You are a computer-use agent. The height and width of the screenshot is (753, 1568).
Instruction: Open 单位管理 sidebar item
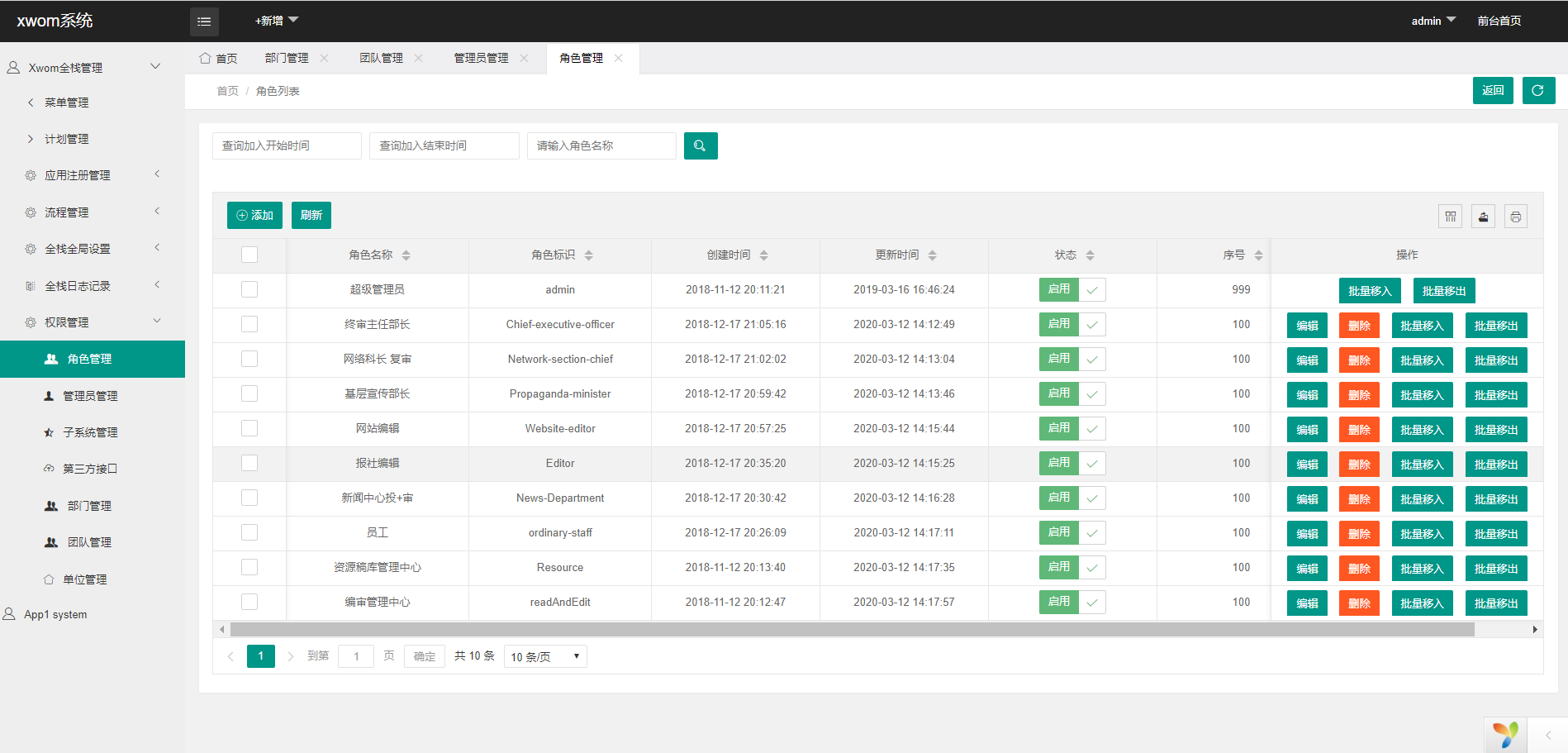pos(93,579)
